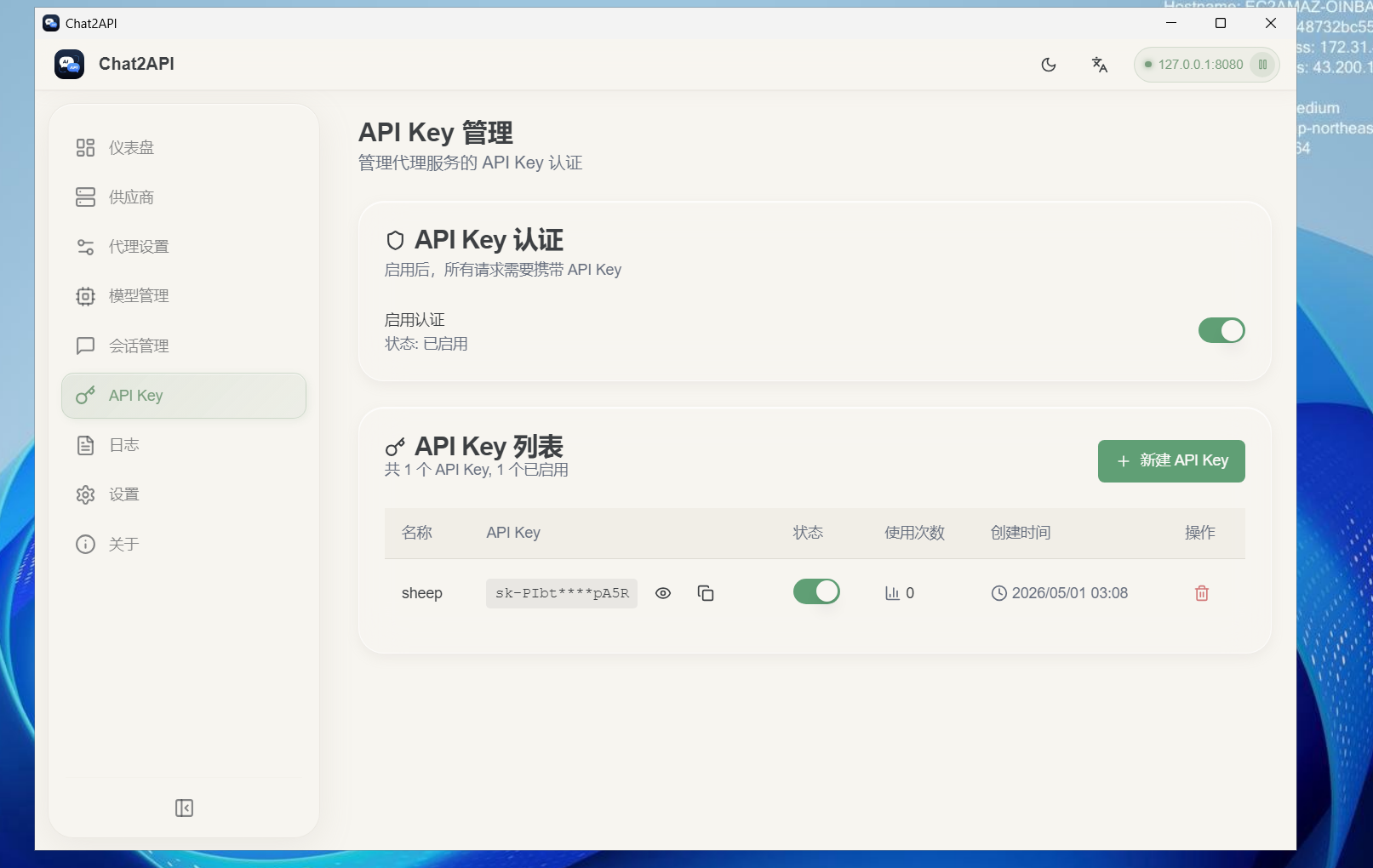Click the Chat2API logo in header
The height and width of the screenshot is (868, 1373).
69,64
